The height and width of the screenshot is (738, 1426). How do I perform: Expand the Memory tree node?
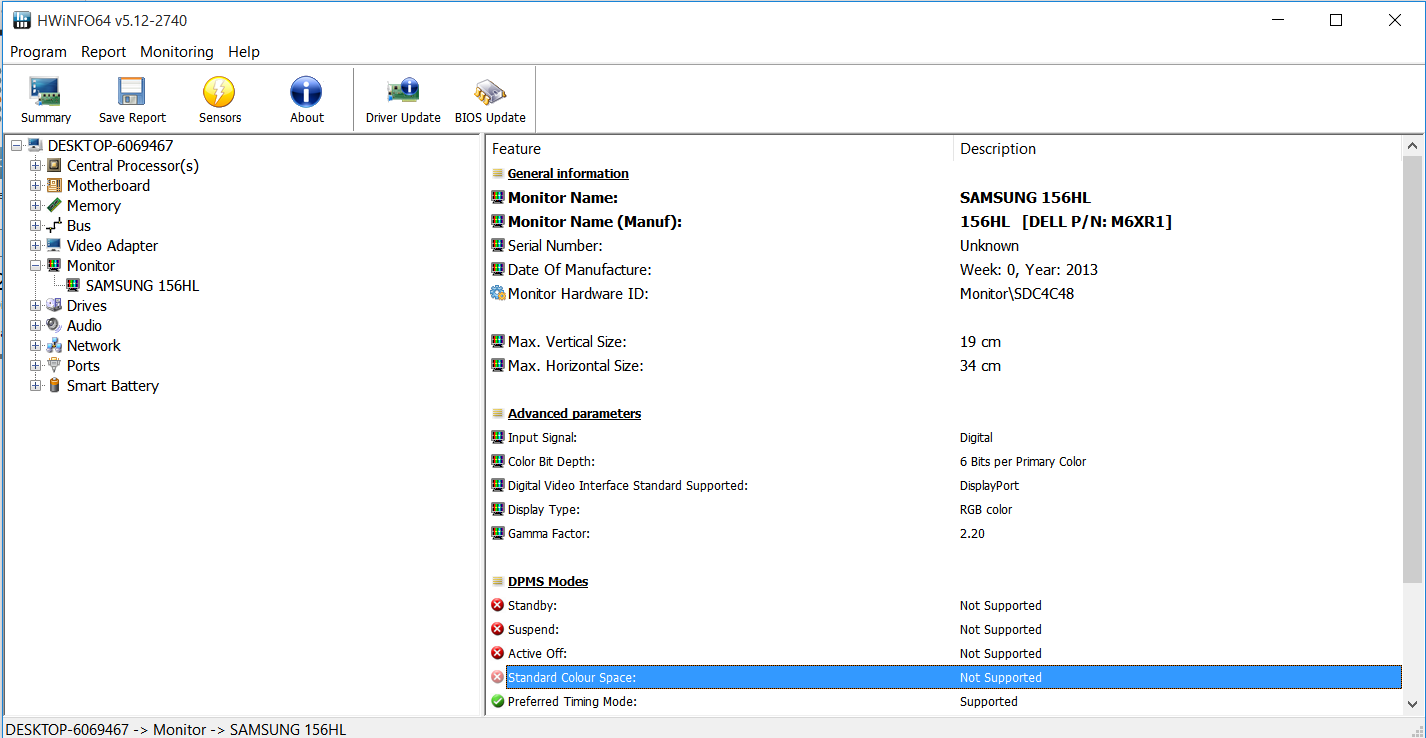[x=36, y=206]
